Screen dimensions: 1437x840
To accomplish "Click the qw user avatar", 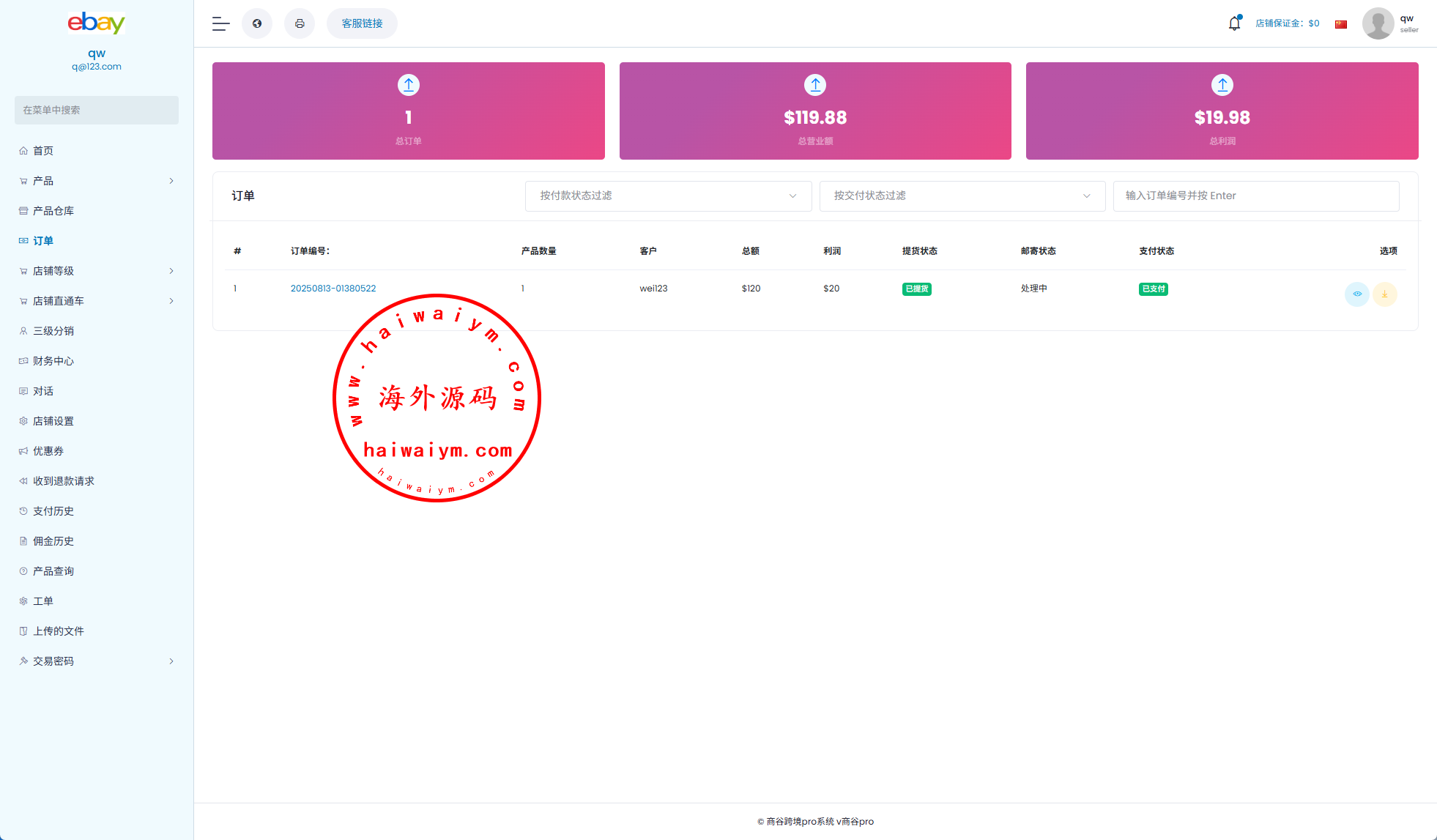I will point(1378,23).
